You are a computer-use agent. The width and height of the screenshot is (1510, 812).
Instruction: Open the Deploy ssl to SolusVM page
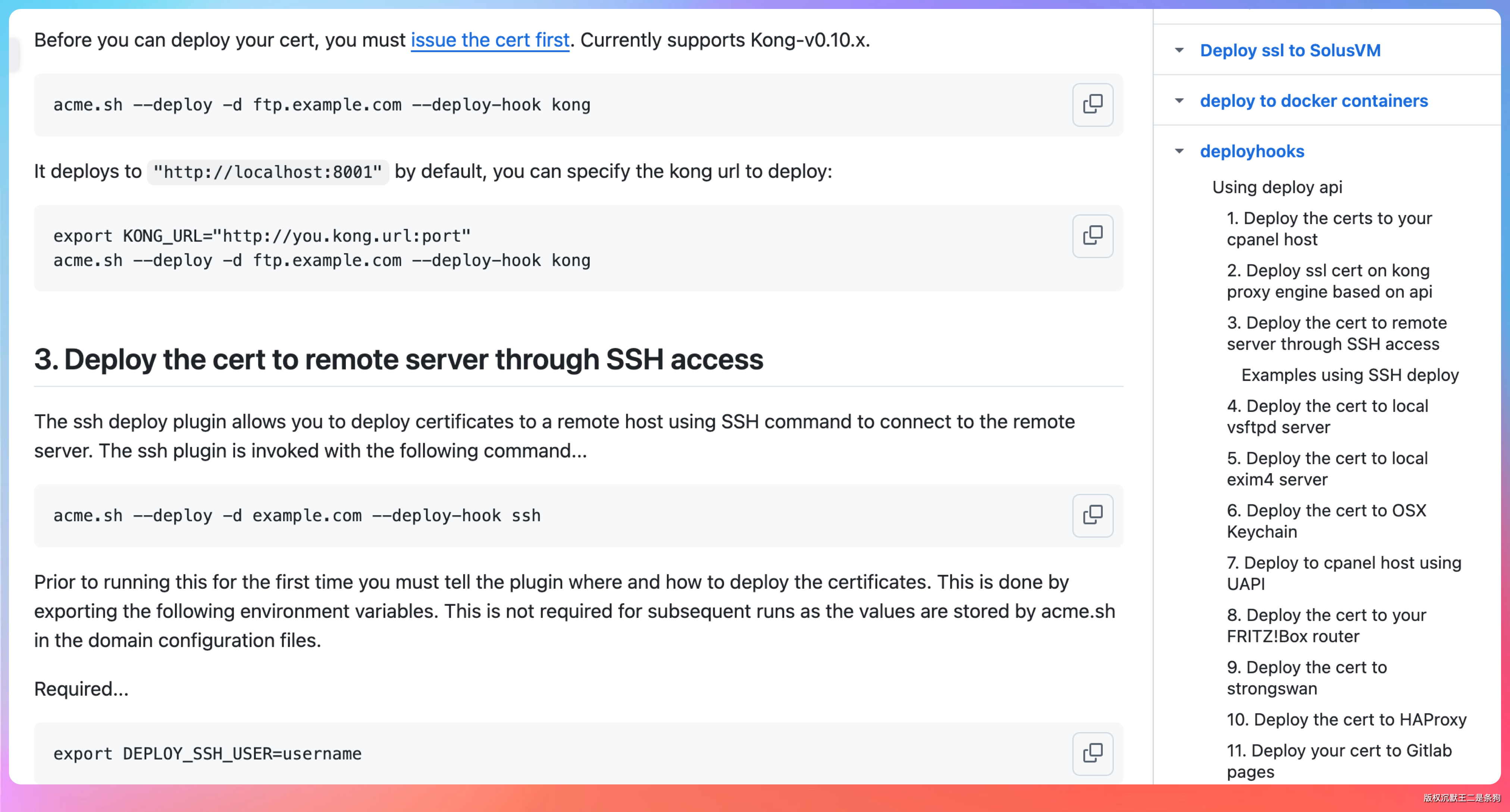(1290, 50)
